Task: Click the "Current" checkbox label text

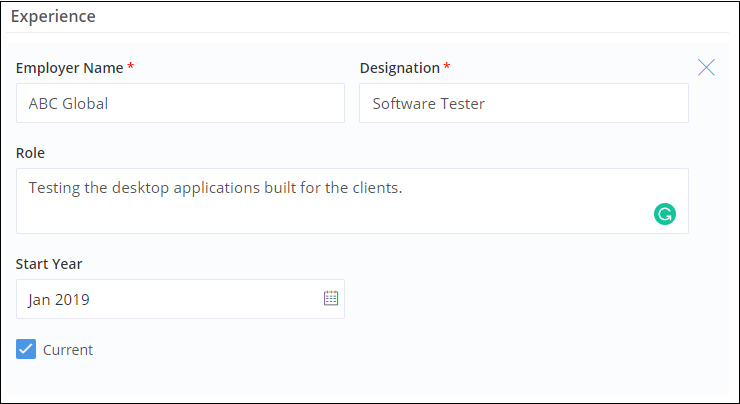Action: [68, 350]
